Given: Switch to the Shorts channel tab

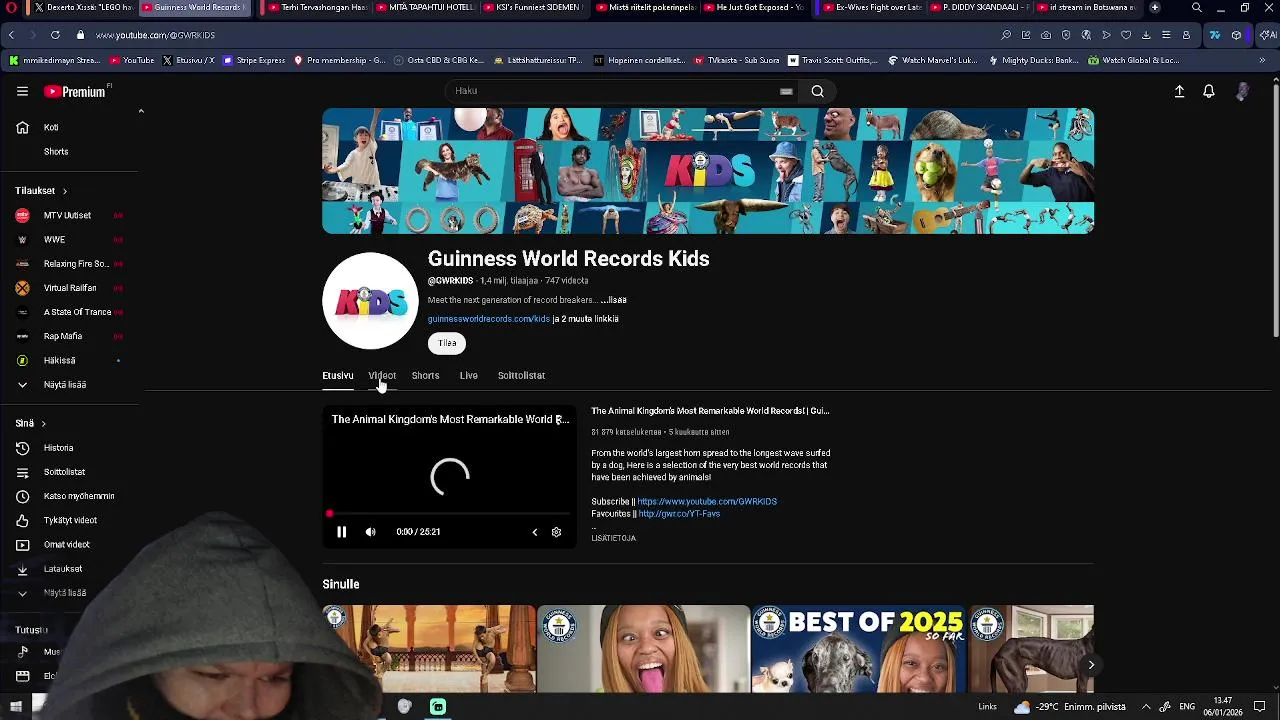Looking at the screenshot, I should click(425, 376).
